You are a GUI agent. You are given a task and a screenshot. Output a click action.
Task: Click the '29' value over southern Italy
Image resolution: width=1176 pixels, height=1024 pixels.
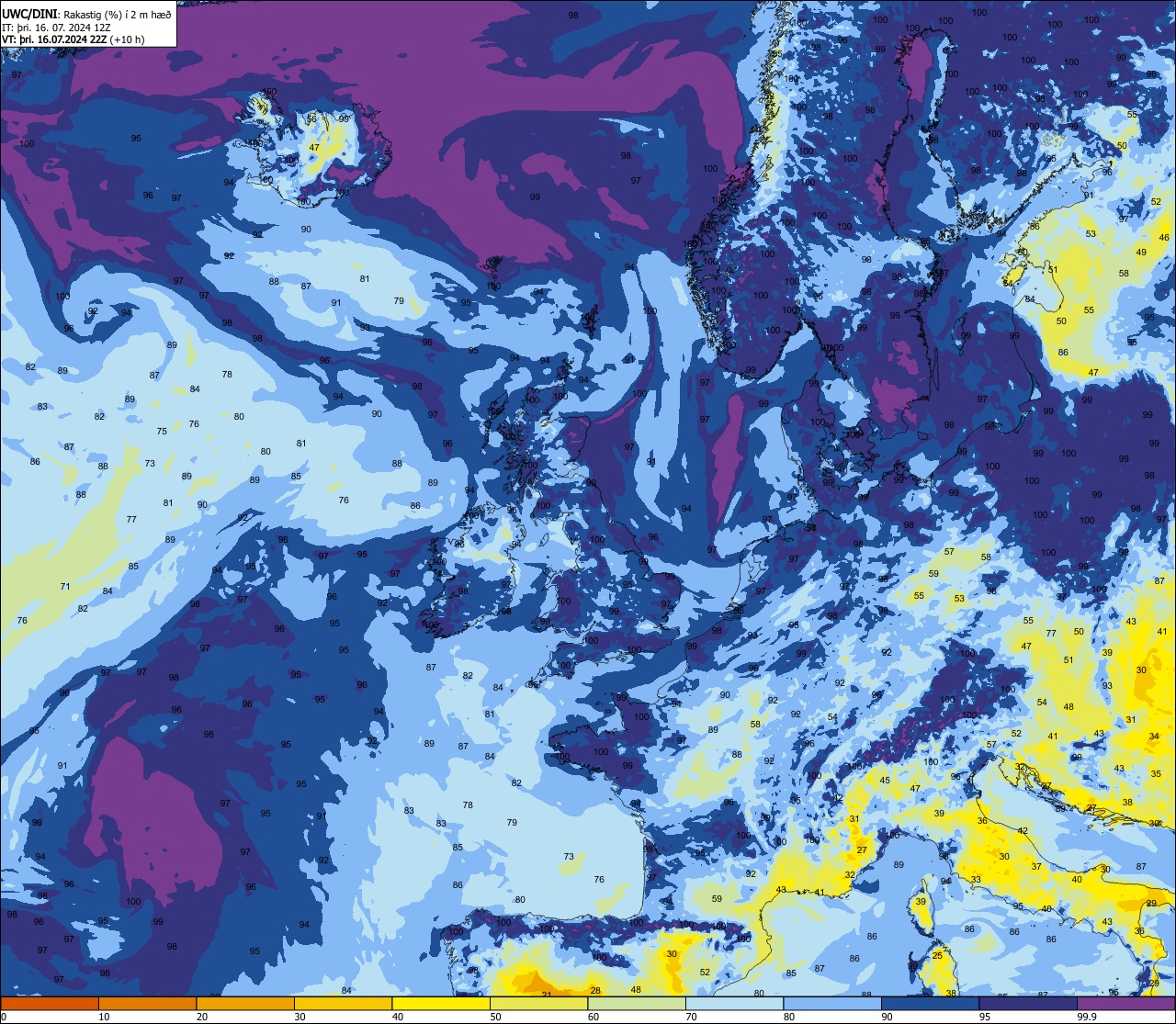(1151, 904)
